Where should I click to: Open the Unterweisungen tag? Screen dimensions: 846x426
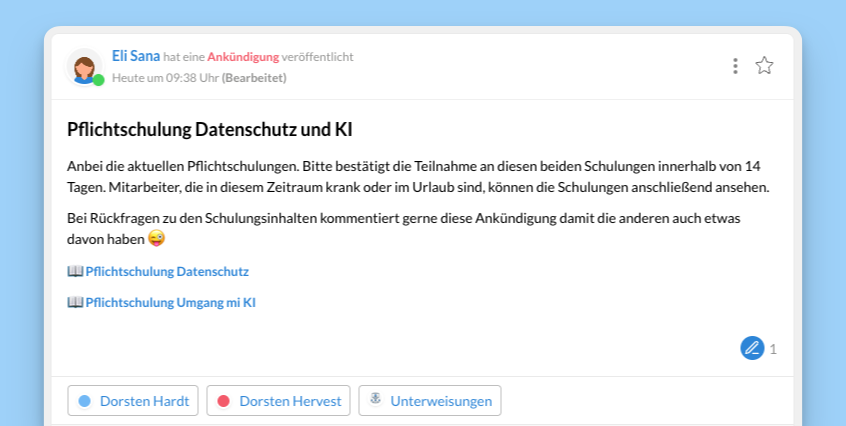pos(430,401)
